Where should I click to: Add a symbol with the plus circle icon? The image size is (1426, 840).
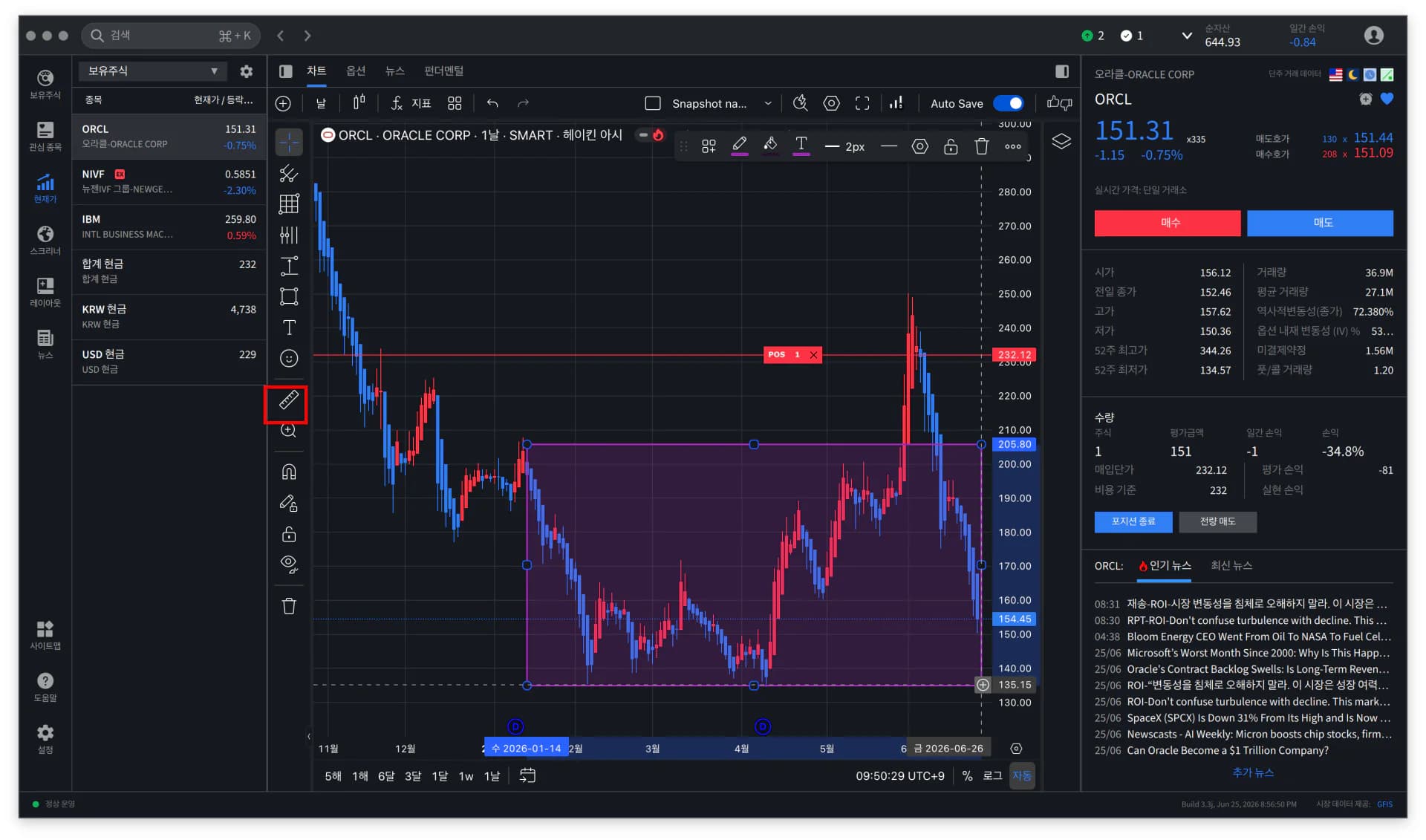pyautogui.click(x=283, y=103)
